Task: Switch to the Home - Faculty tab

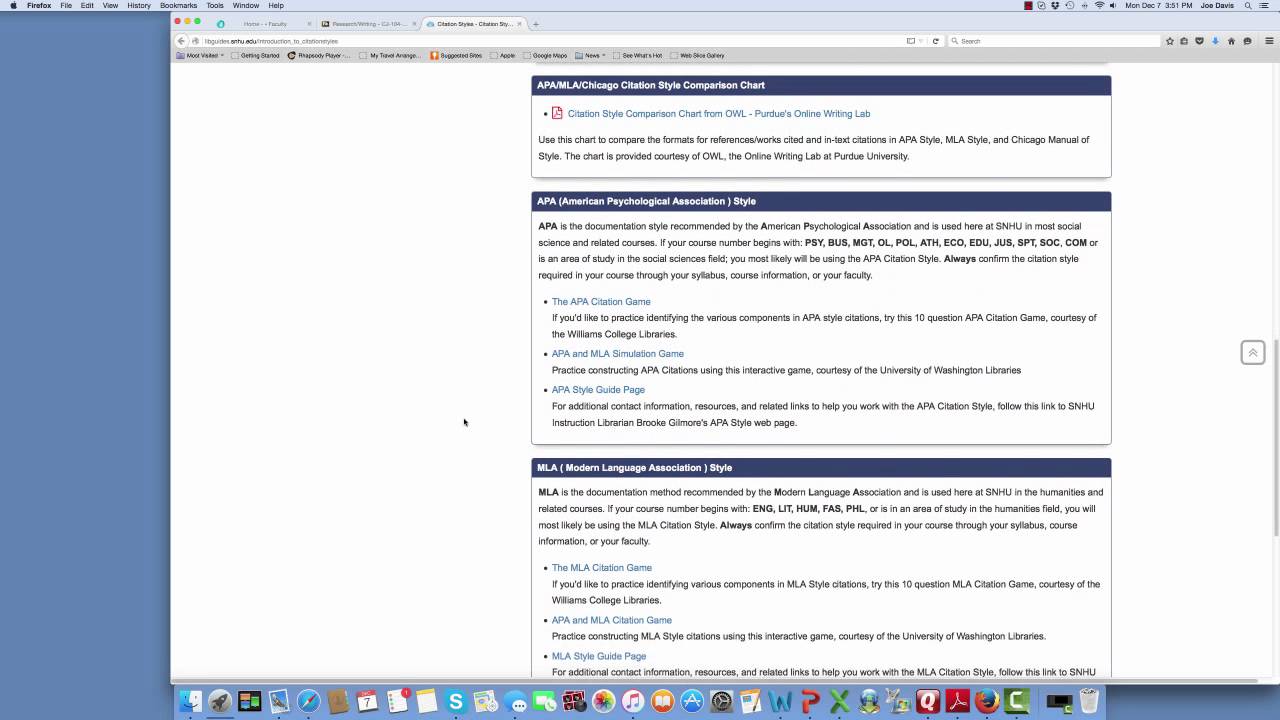Action: [x=264, y=24]
